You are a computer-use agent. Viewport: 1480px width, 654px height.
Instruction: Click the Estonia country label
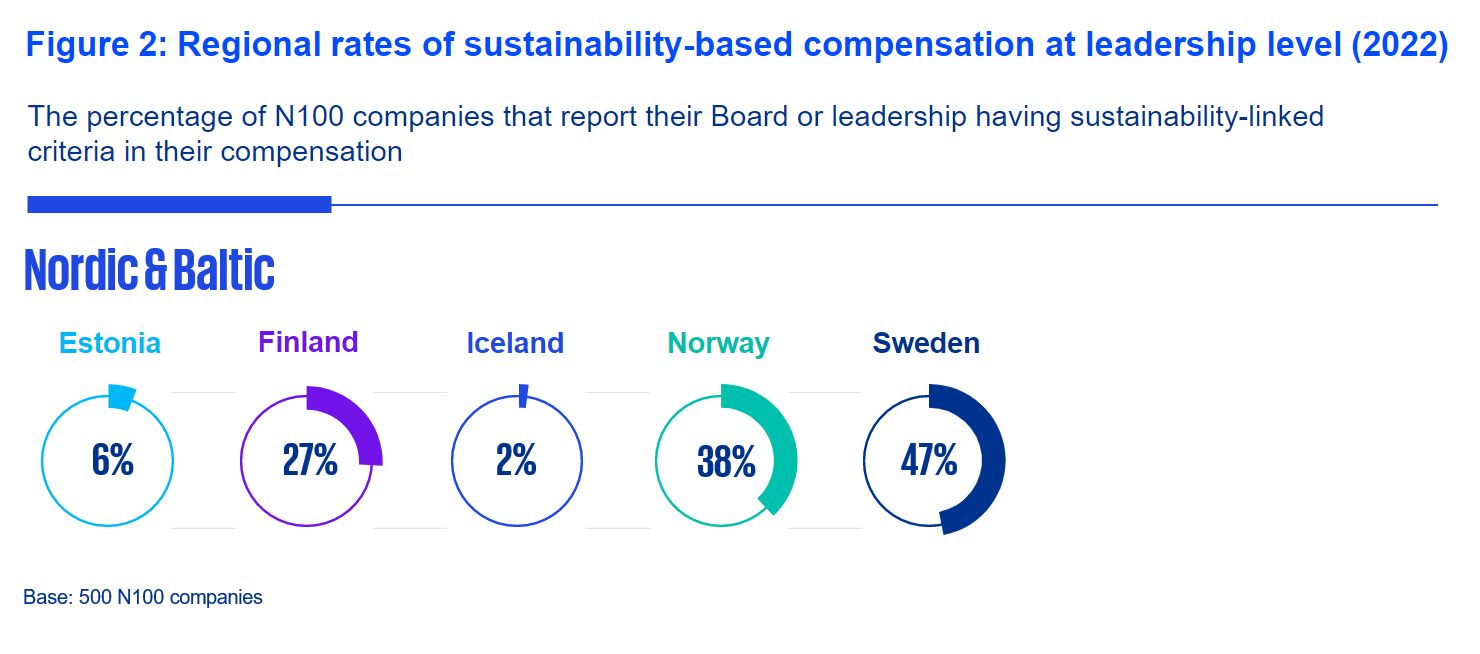coord(110,343)
